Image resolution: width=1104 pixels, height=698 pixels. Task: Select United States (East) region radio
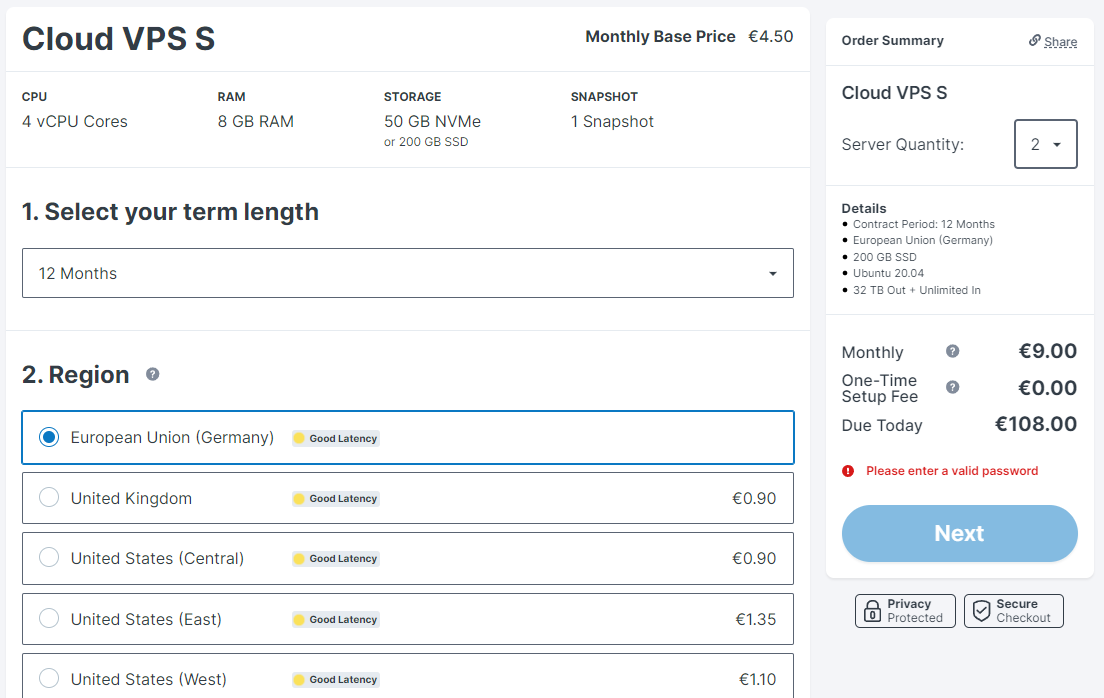(x=49, y=618)
